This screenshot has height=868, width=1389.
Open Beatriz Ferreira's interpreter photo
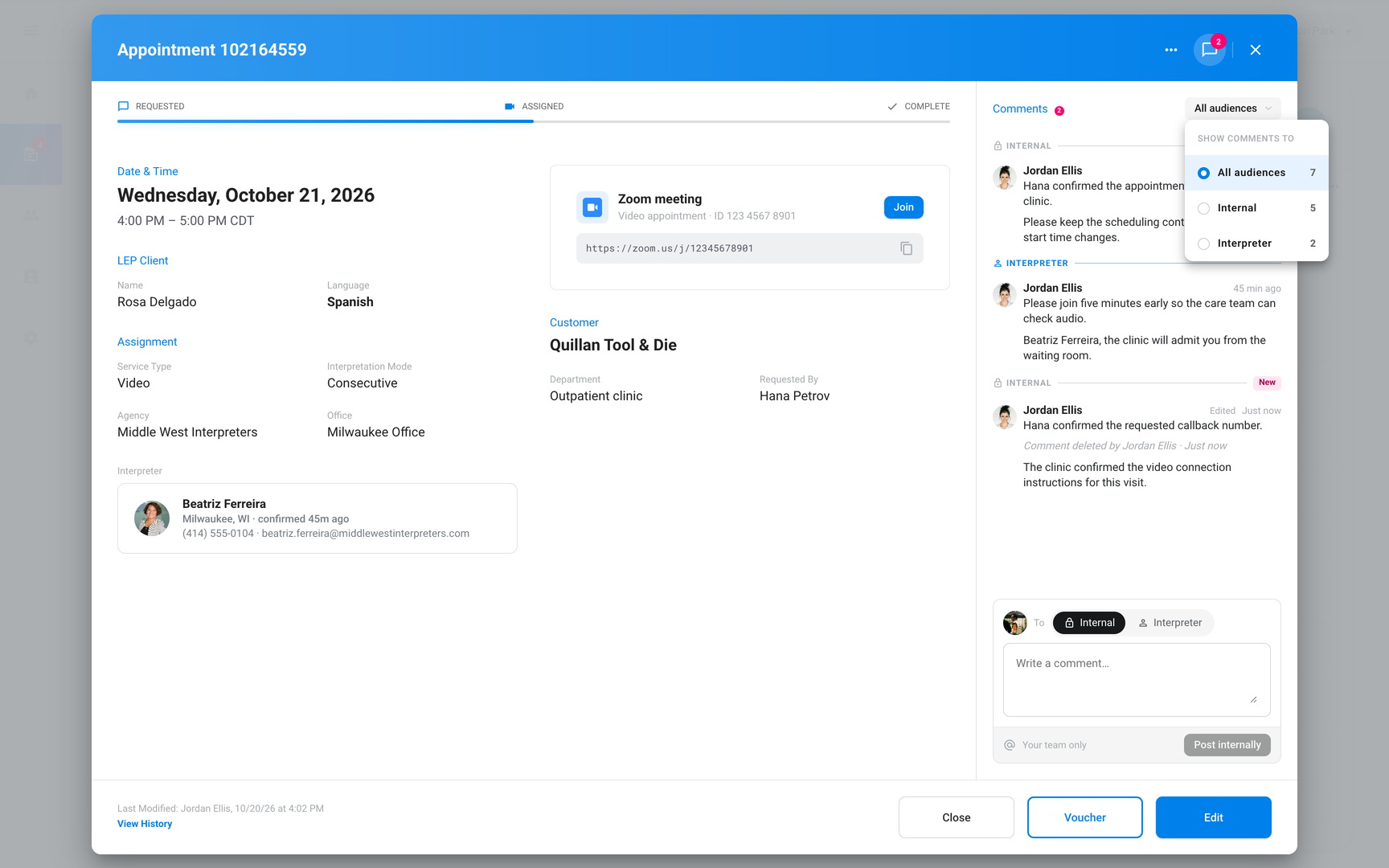click(x=152, y=518)
